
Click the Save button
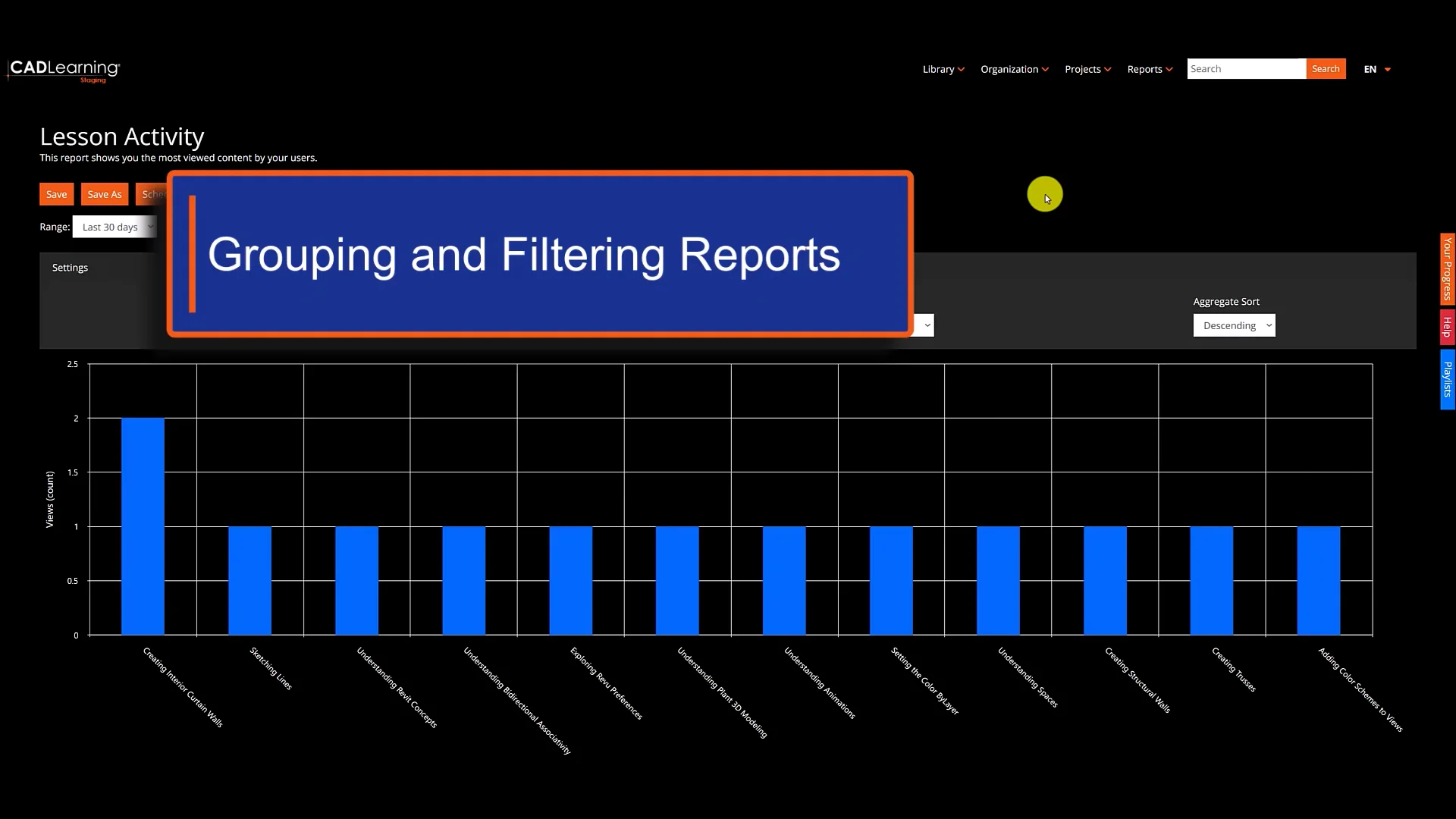pyautogui.click(x=57, y=194)
